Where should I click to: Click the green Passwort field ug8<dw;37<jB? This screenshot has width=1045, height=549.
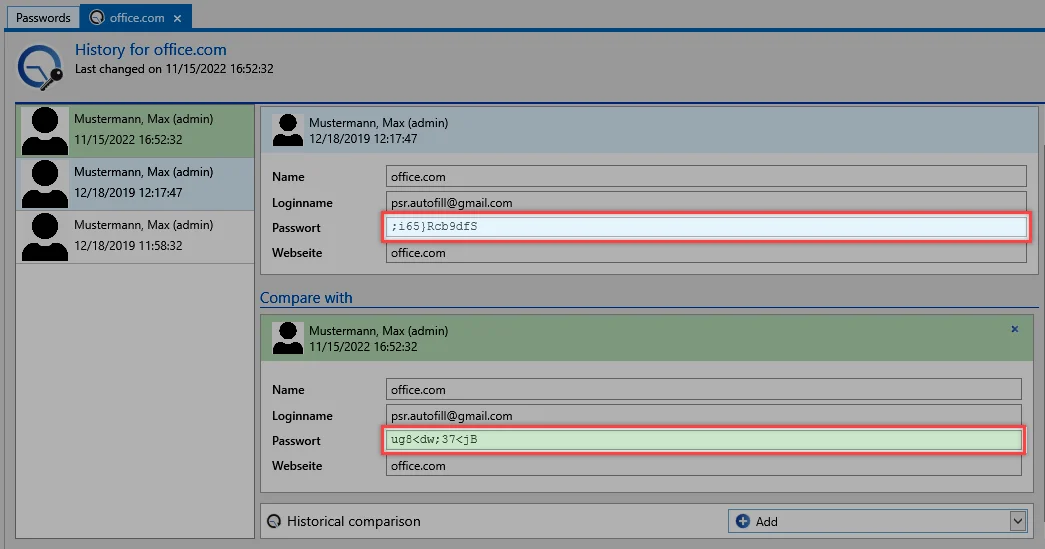(x=704, y=440)
